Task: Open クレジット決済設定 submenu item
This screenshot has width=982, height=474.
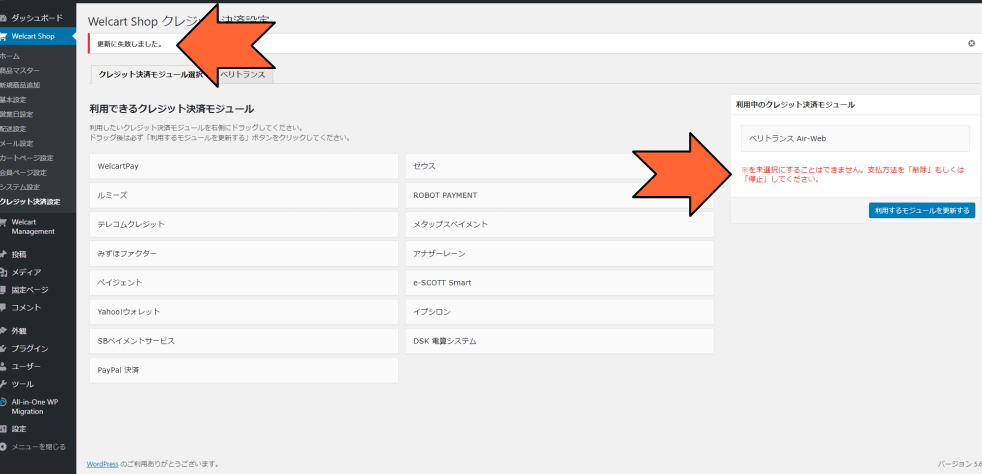Action: tap(30, 202)
